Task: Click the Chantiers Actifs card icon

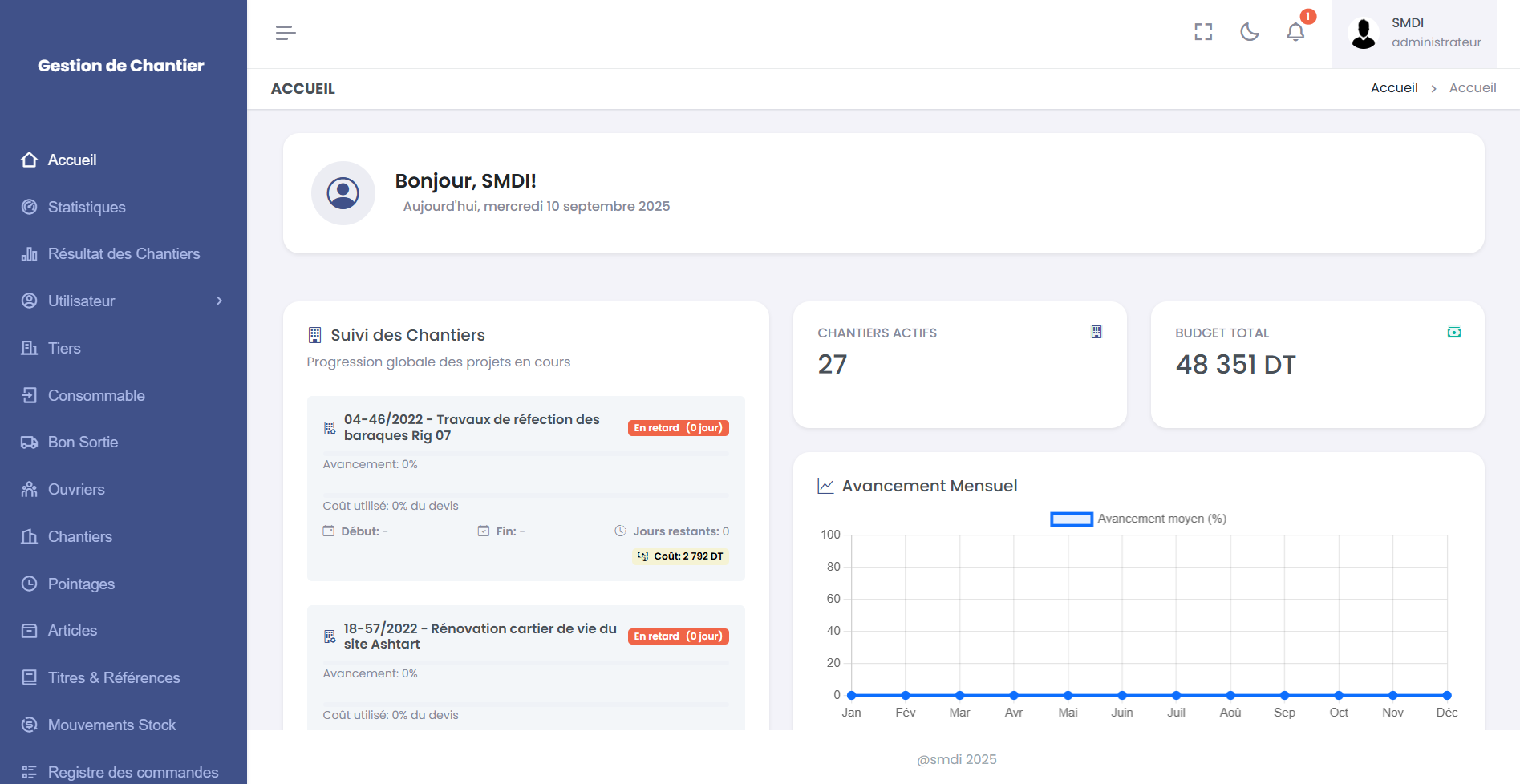Action: tap(1096, 332)
